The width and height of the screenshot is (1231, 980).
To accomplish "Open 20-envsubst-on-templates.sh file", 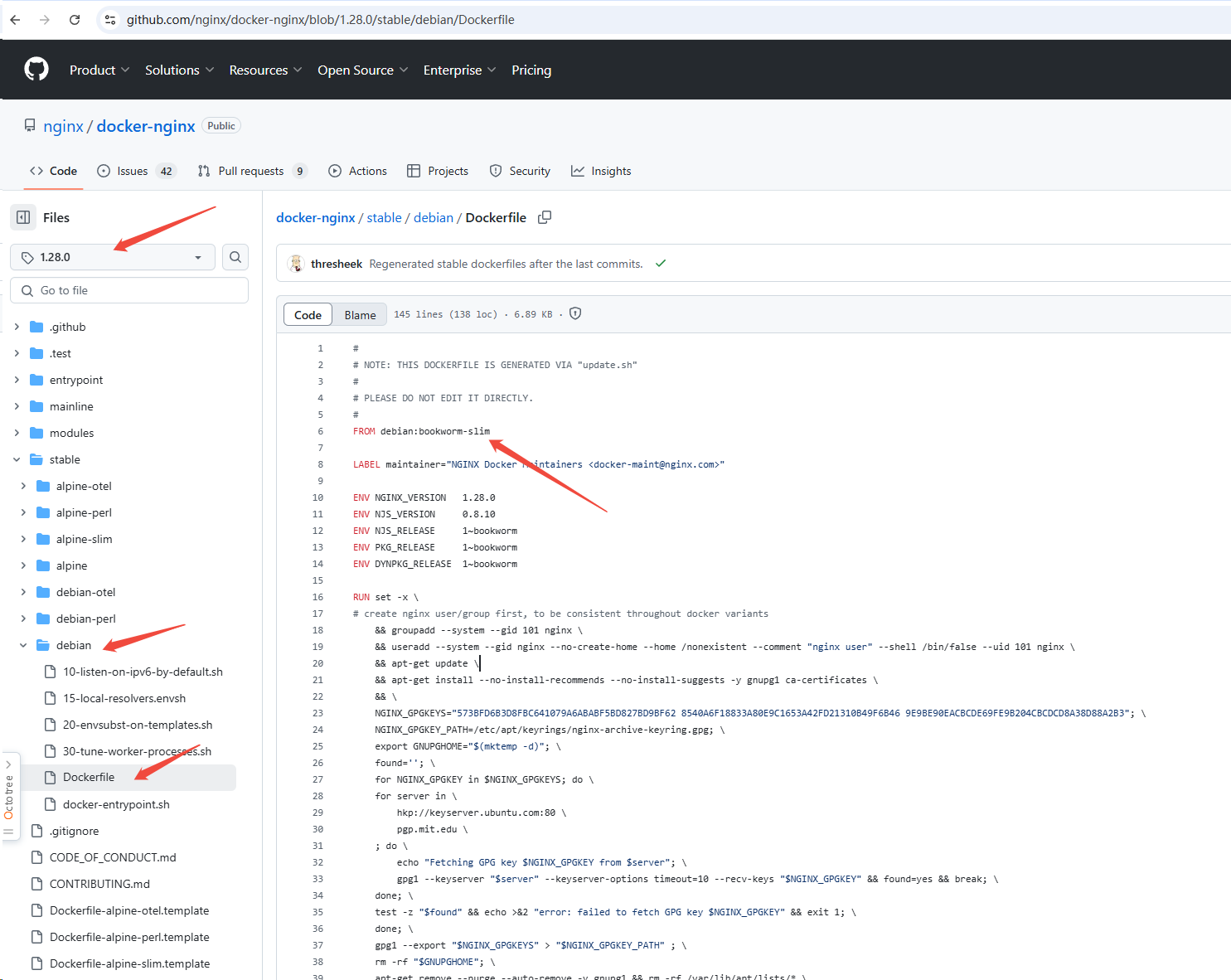I will (138, 725).
